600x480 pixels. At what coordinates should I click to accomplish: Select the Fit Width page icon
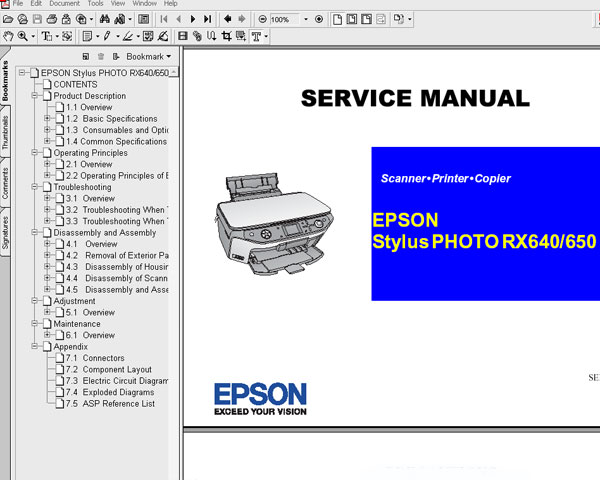(366, 19)
